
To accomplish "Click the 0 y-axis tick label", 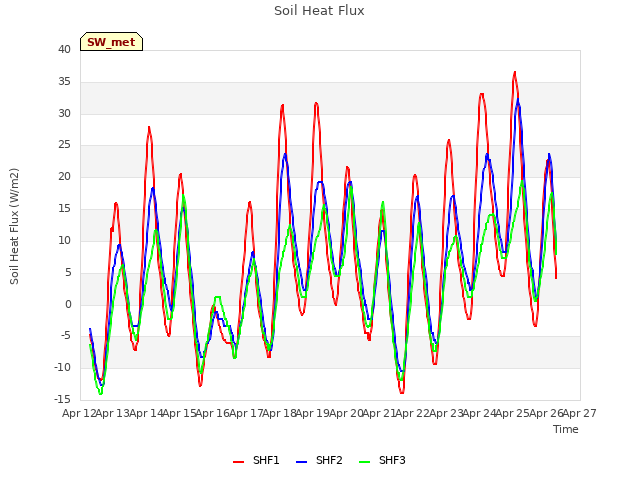I will pyautogui.click(x=68, y=304).
